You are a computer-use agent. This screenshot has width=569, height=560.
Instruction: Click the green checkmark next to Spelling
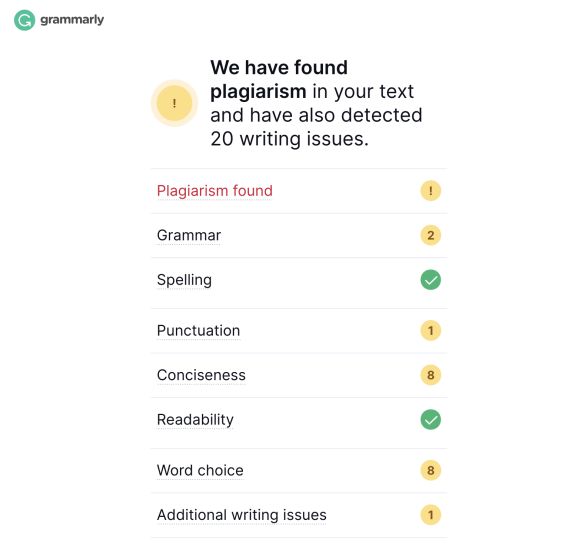pyautogui.click(x=430, y=280)
